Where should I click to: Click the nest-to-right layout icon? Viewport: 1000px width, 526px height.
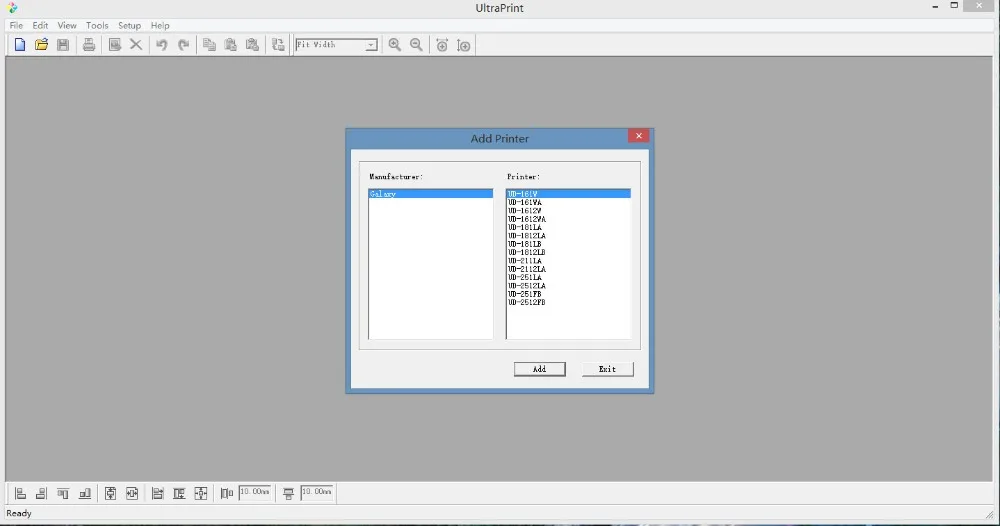click(x=158, y=493)
